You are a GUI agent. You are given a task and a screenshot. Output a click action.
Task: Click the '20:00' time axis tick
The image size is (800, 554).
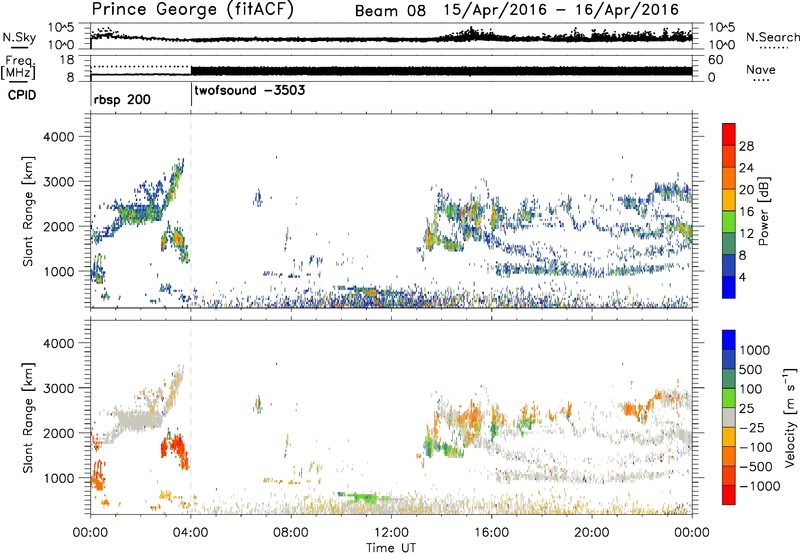[592, 533]
